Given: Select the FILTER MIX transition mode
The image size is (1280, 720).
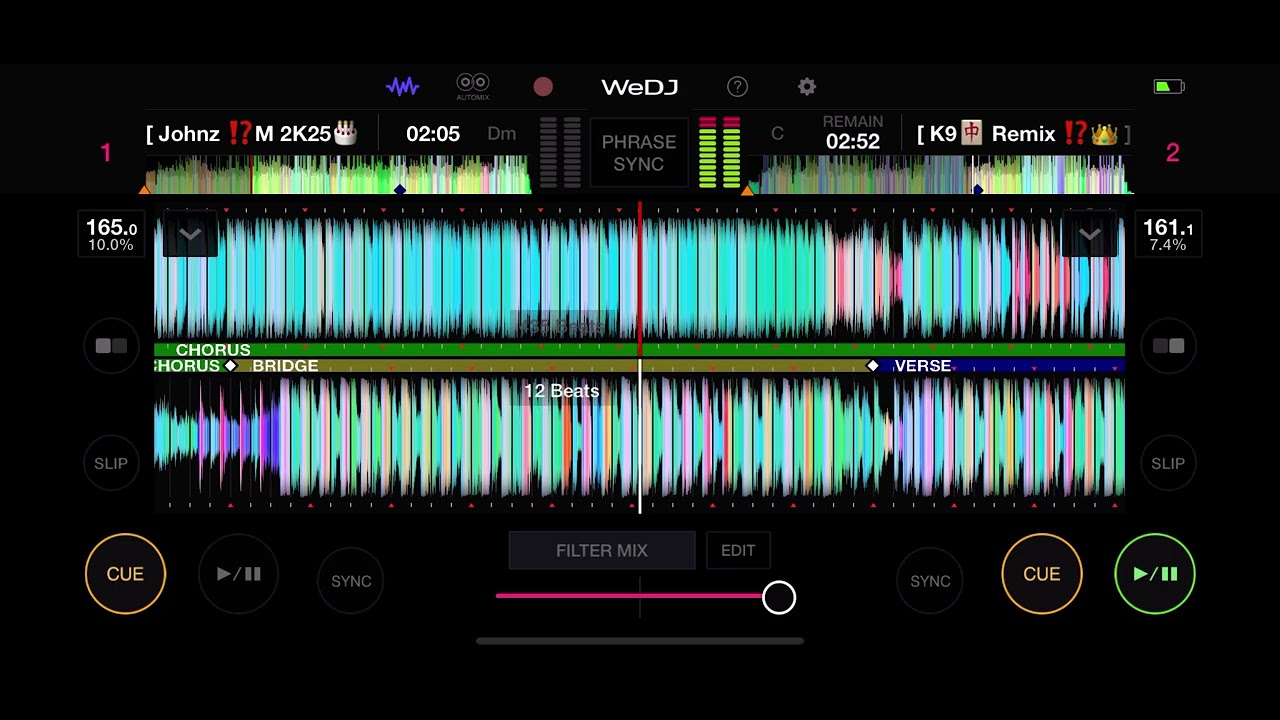Looking at the screenshot, I should [602, 551].
